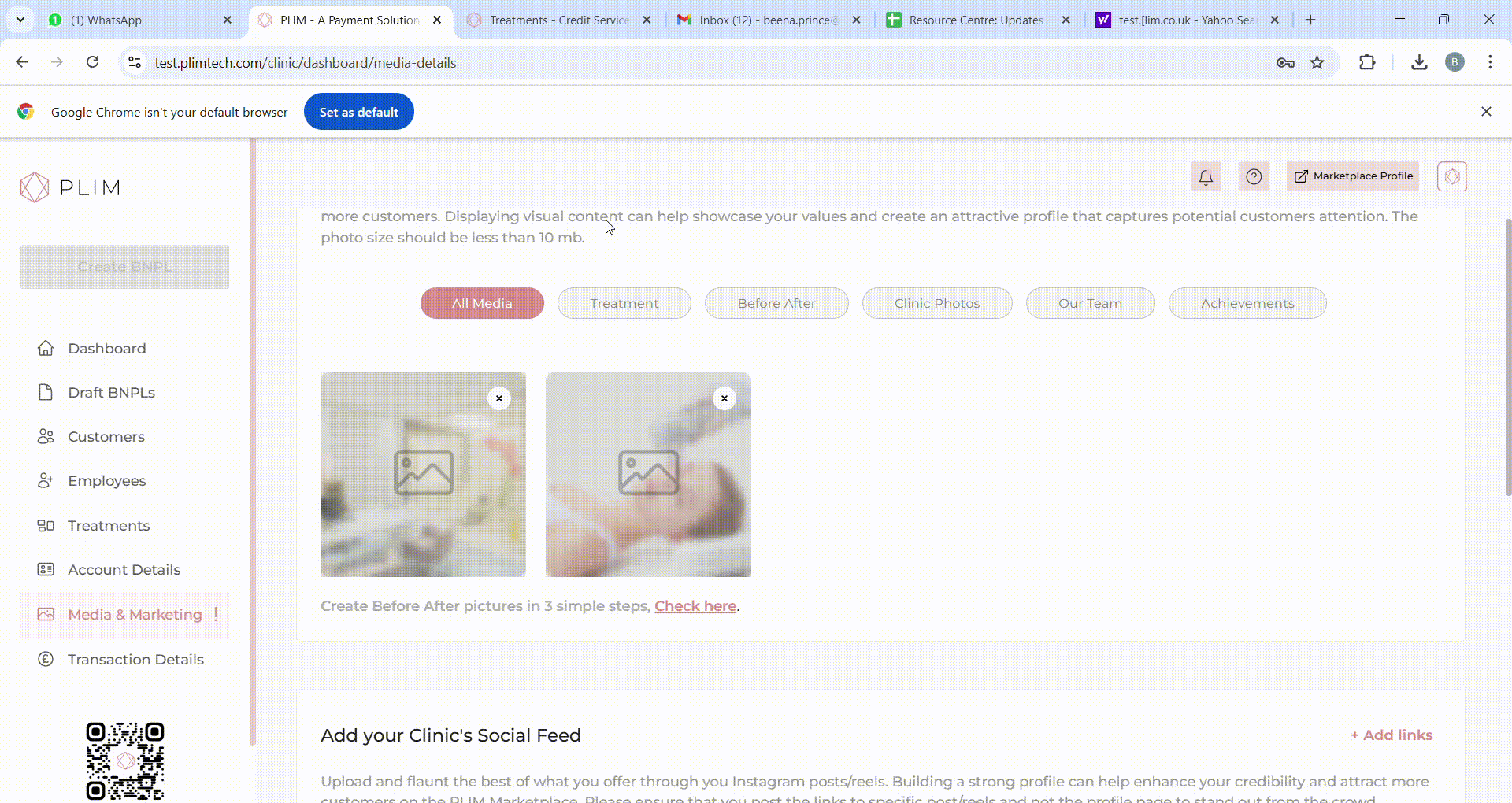The width and height of the screenshot is (1512, 803).
Task: Filter media by Before After
Action: click(776, 303)
